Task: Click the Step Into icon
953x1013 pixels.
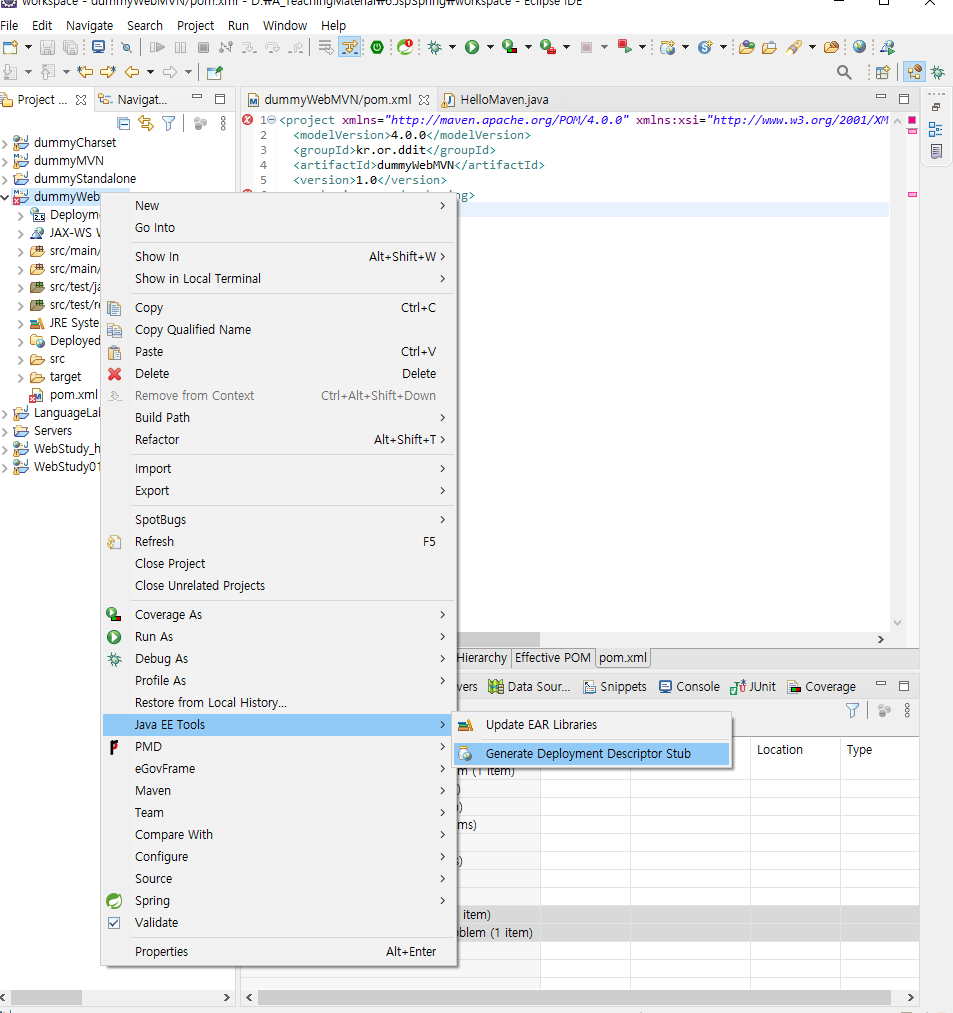Action: tap(249, 47)
